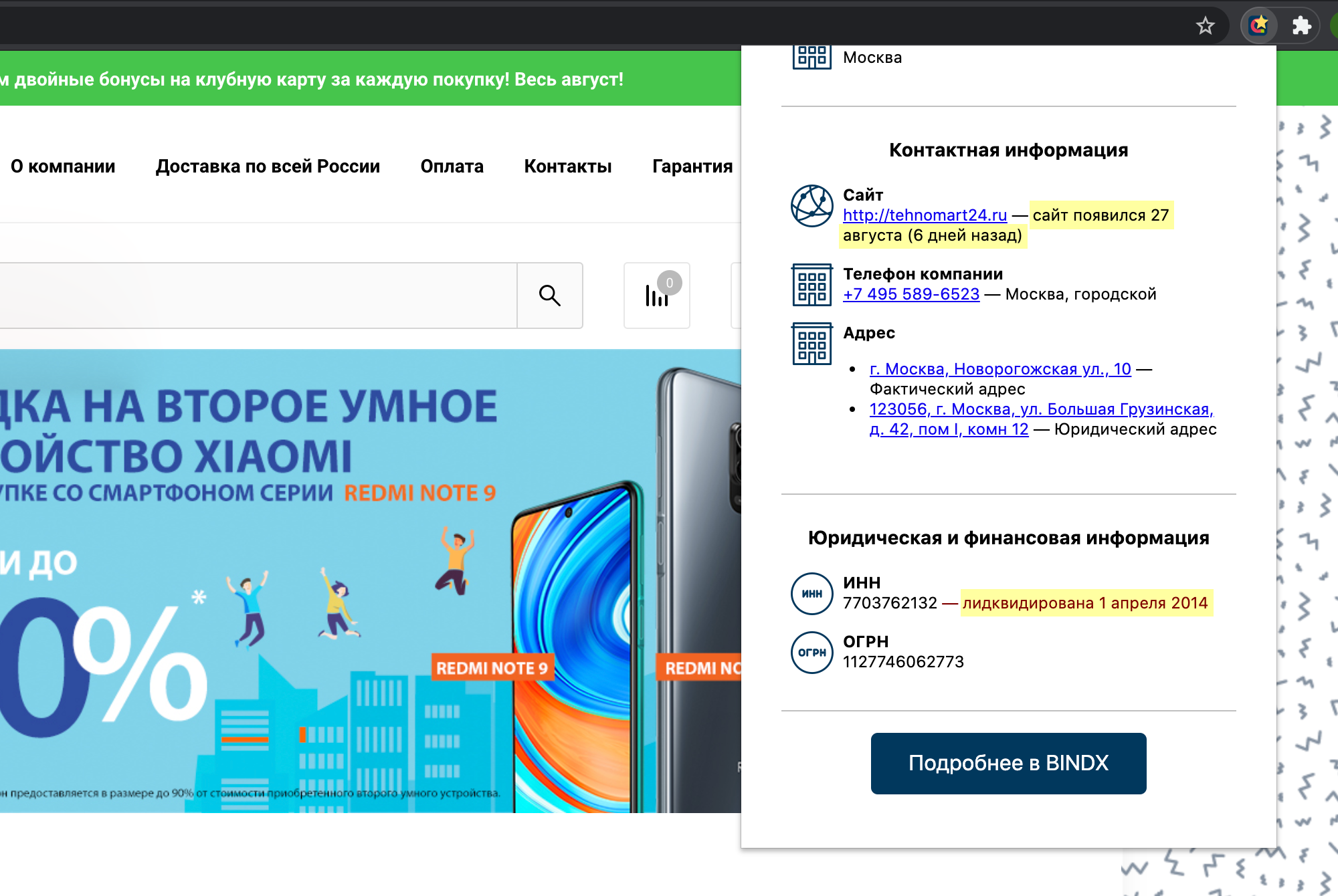Open the product comparison chart icon

pyautogui.click(x=657, y=296)
